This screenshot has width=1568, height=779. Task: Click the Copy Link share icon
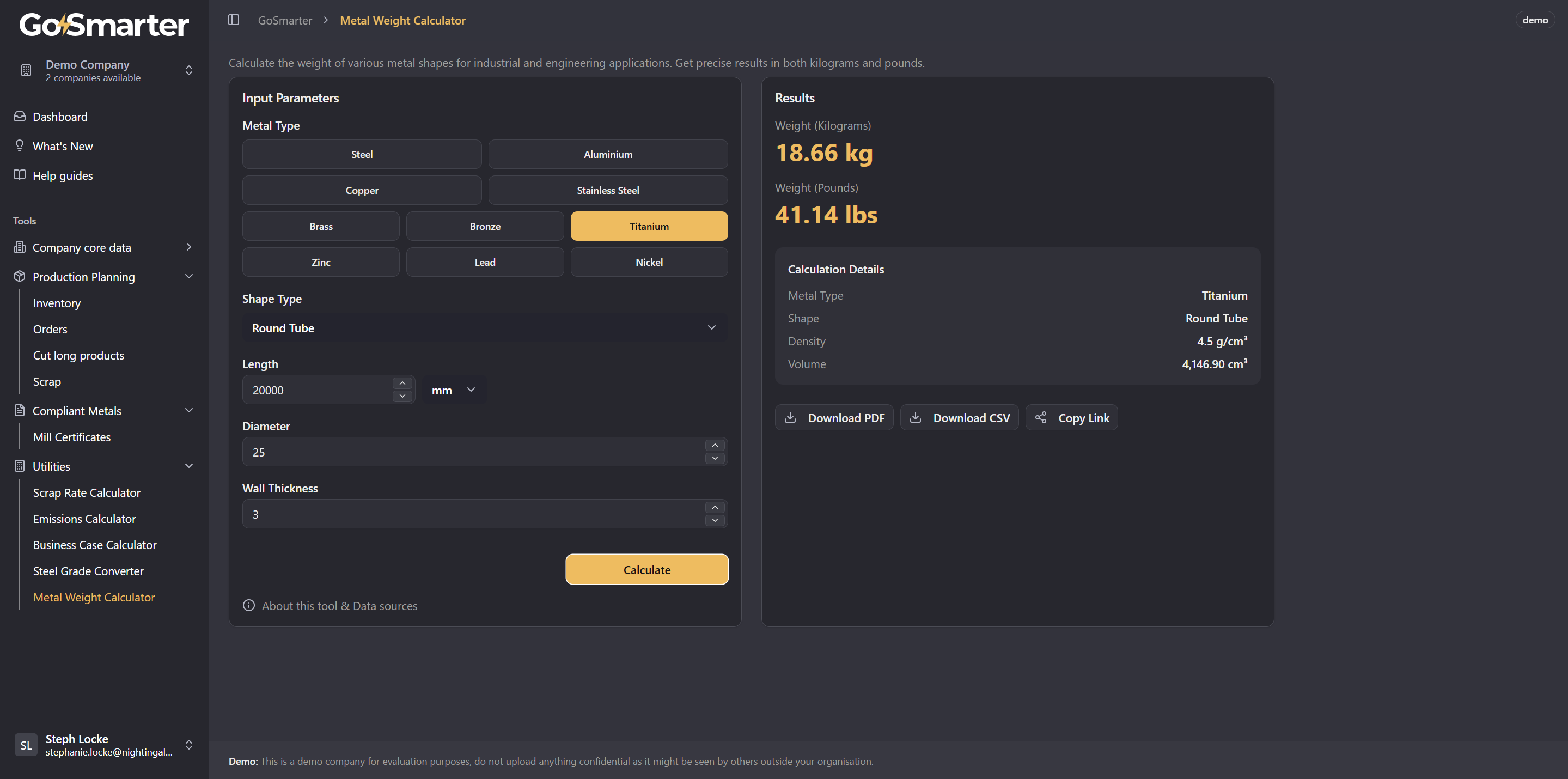point(1041,418)
